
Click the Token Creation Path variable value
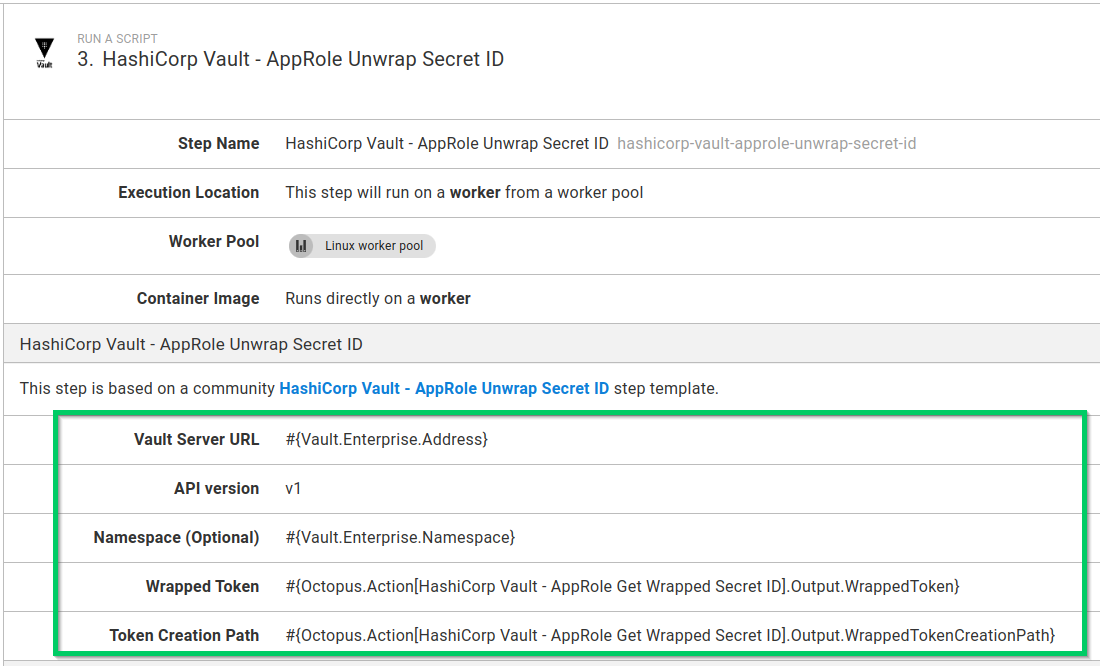coord(672,635)
